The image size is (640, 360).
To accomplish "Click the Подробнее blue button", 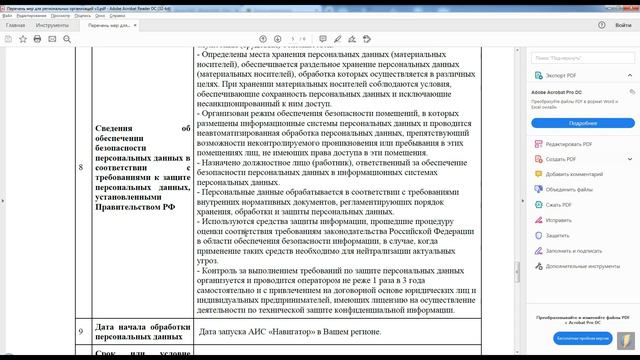I will [583, 123].
